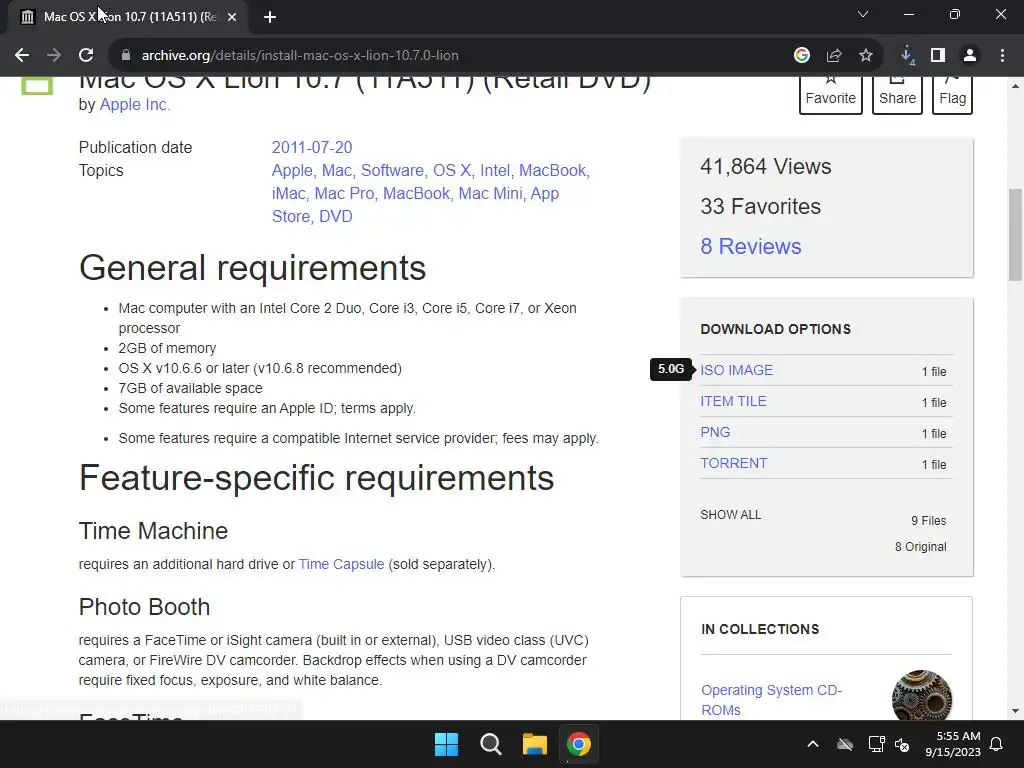
Task: Click the 9 Files text
Action: coord(929,521)
